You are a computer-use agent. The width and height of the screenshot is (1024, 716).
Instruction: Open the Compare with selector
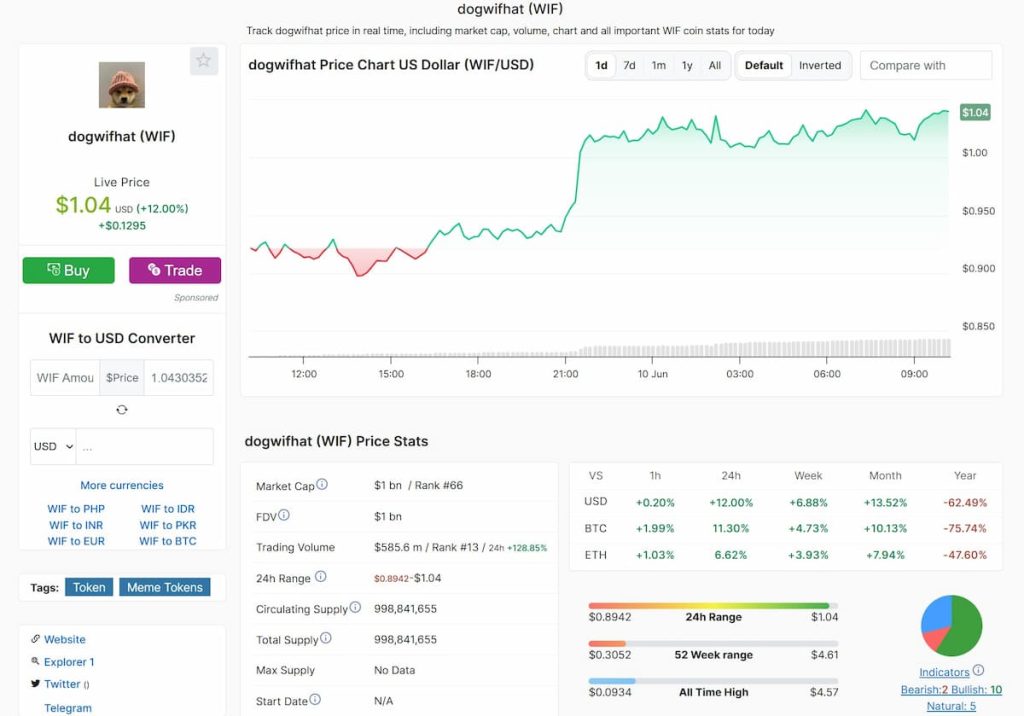[925, 66]
